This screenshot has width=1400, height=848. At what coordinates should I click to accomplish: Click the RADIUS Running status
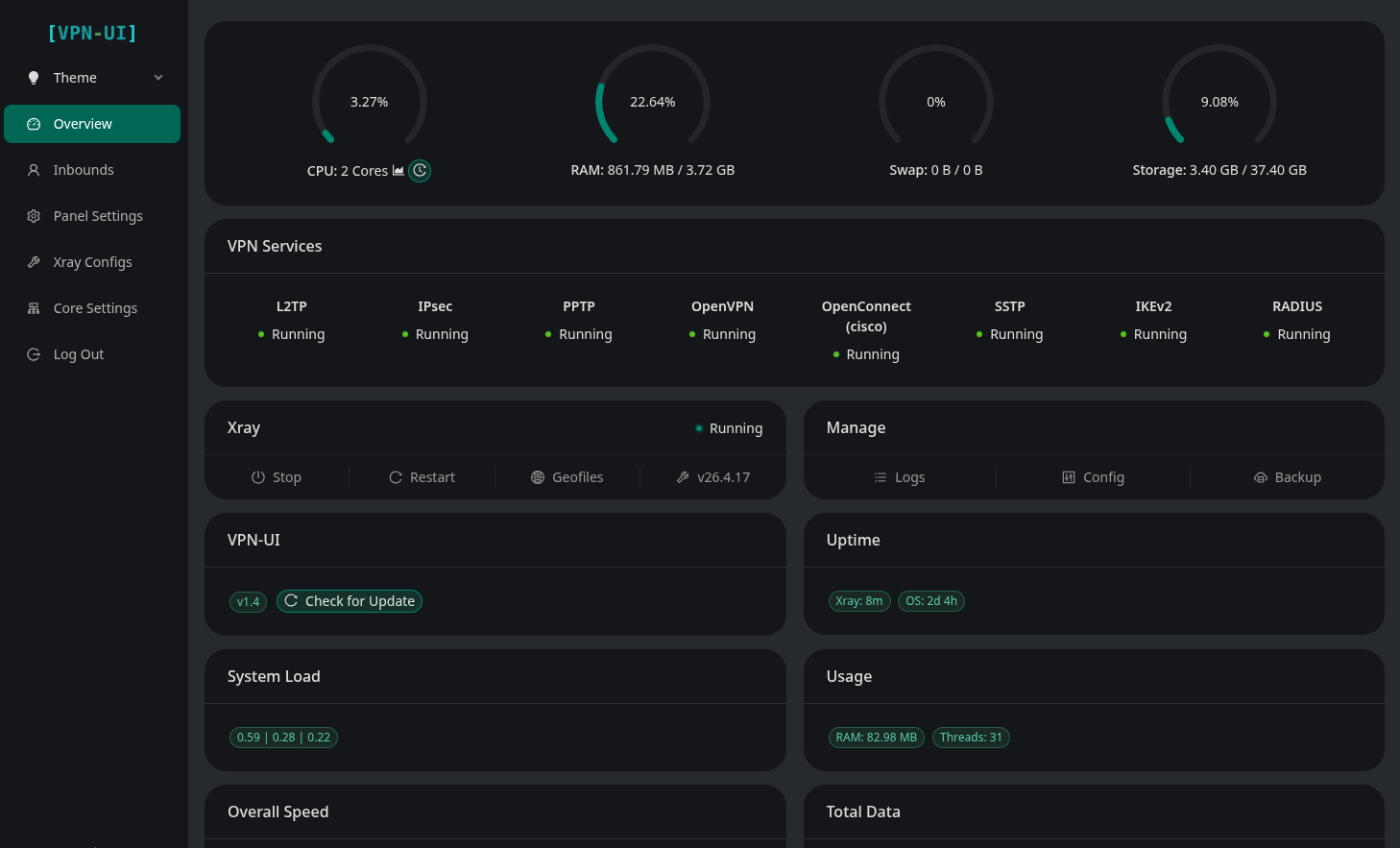click(x=1297, y=334)
